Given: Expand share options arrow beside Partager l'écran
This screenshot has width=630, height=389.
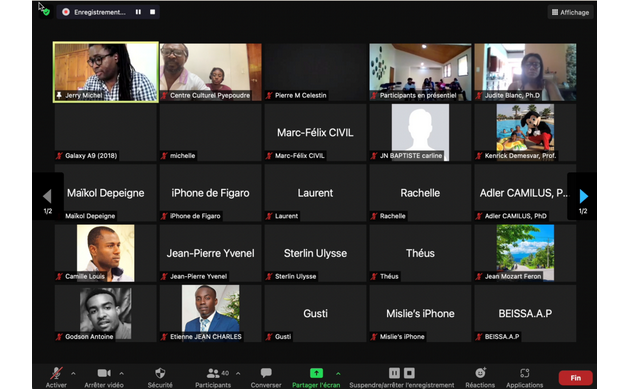Looking at the screenshot, I should point(338,373).
